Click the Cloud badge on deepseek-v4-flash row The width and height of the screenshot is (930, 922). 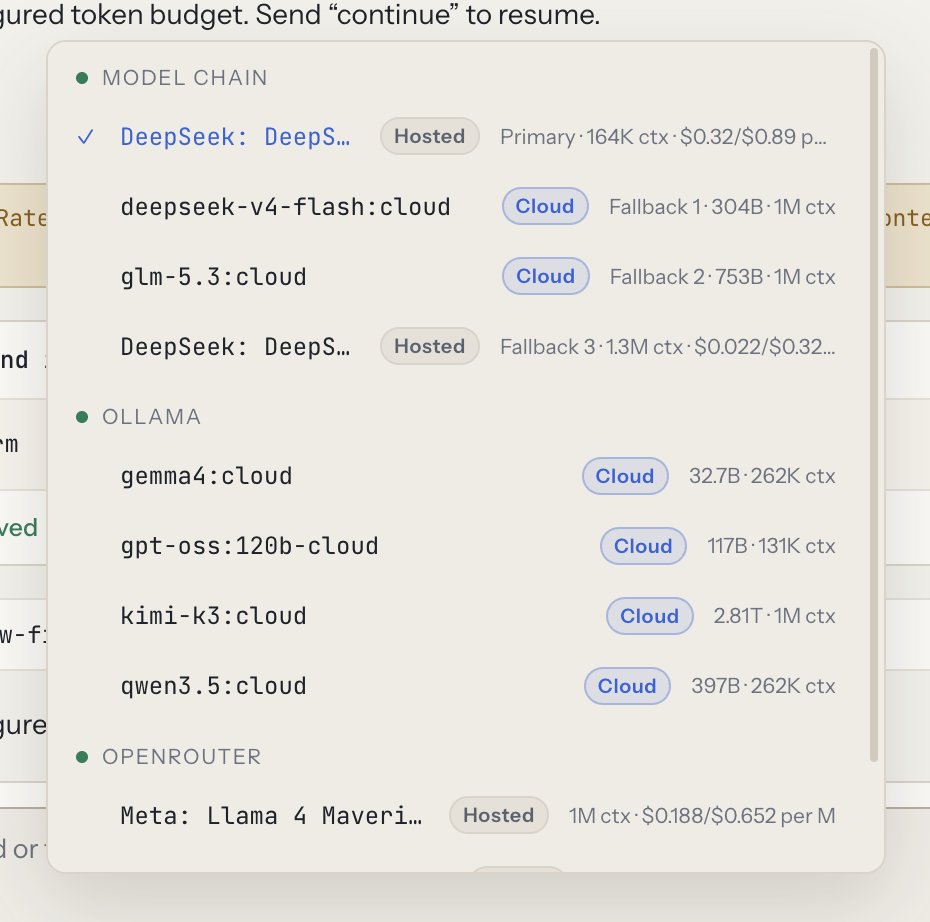coord(545,206)
